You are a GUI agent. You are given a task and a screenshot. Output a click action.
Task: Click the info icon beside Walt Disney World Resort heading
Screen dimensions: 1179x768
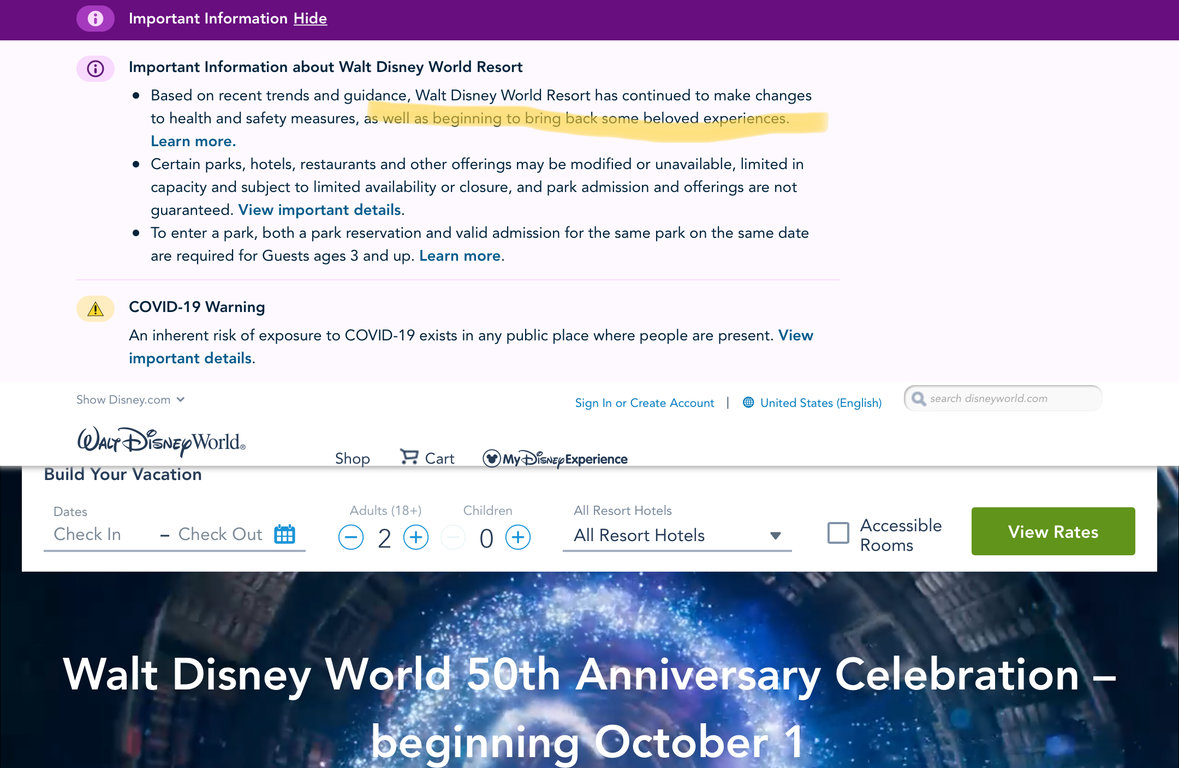[95, 68]
